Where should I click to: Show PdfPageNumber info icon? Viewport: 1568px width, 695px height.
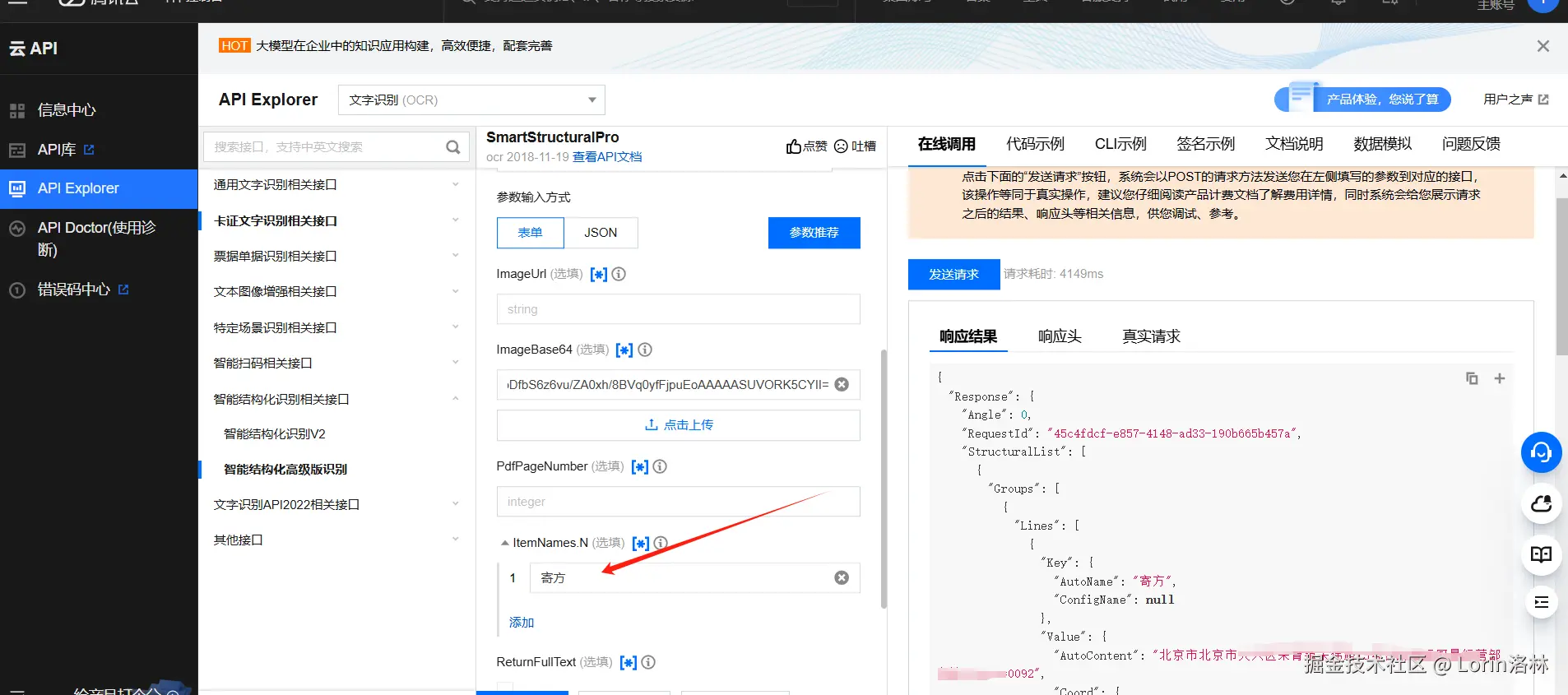pyautogui.click(x=660, y=466)
